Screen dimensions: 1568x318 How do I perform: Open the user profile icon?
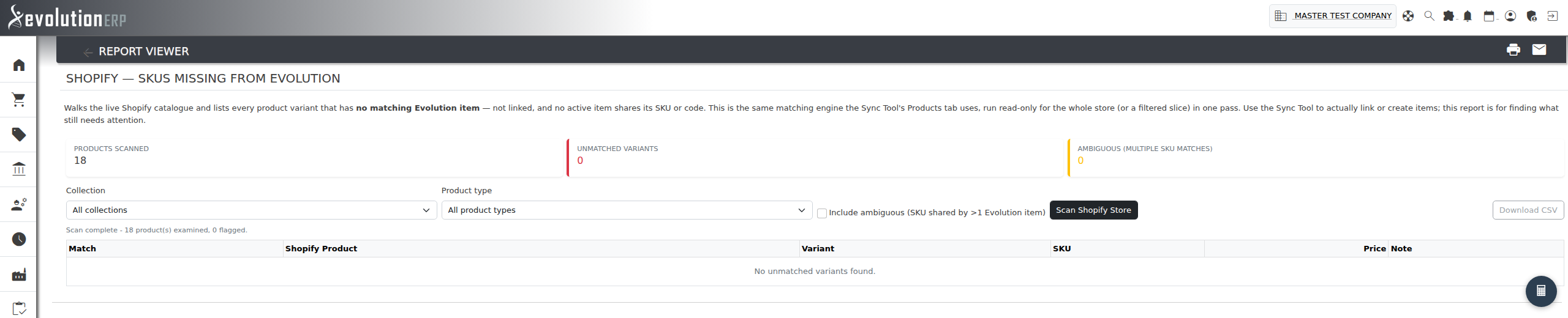[x=1510, y=16]
